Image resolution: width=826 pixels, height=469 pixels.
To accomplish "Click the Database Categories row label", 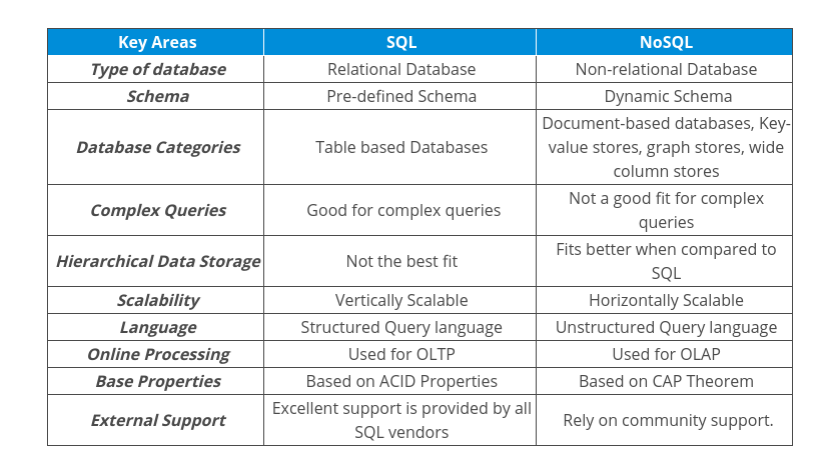I will [156, 147].
